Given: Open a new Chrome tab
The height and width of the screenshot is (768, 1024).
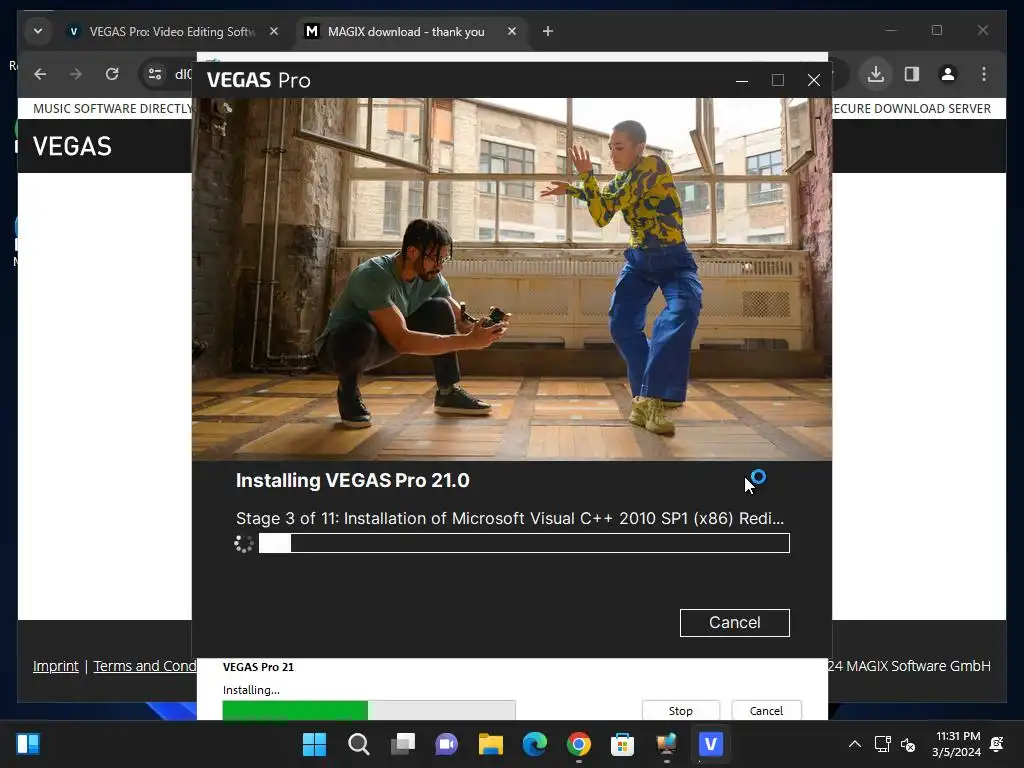Looking at the screenshot, I should coord(548,31).
